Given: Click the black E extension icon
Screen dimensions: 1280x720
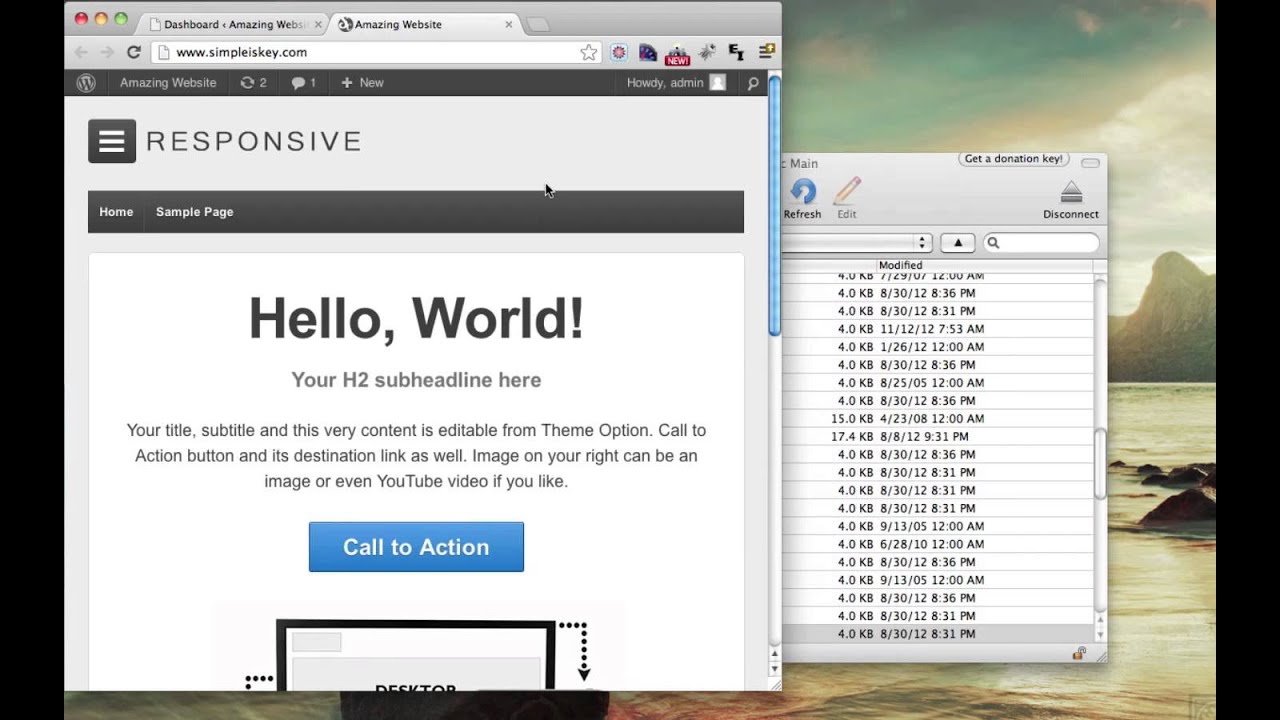Looking at the screenshot, I should (x=737, y=52).
